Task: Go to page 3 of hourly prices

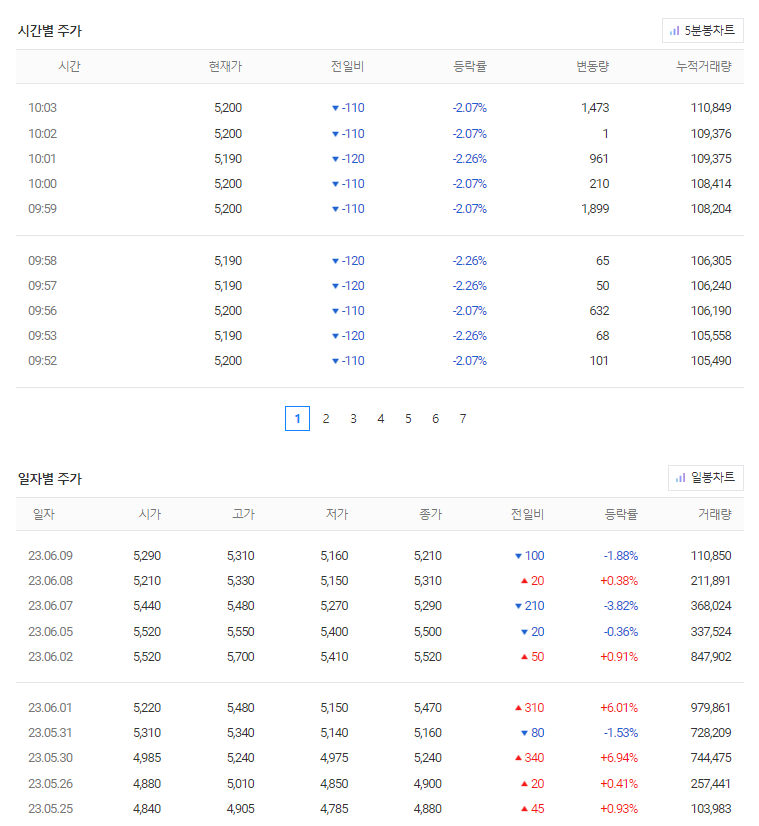Action: tap(353, 419)
